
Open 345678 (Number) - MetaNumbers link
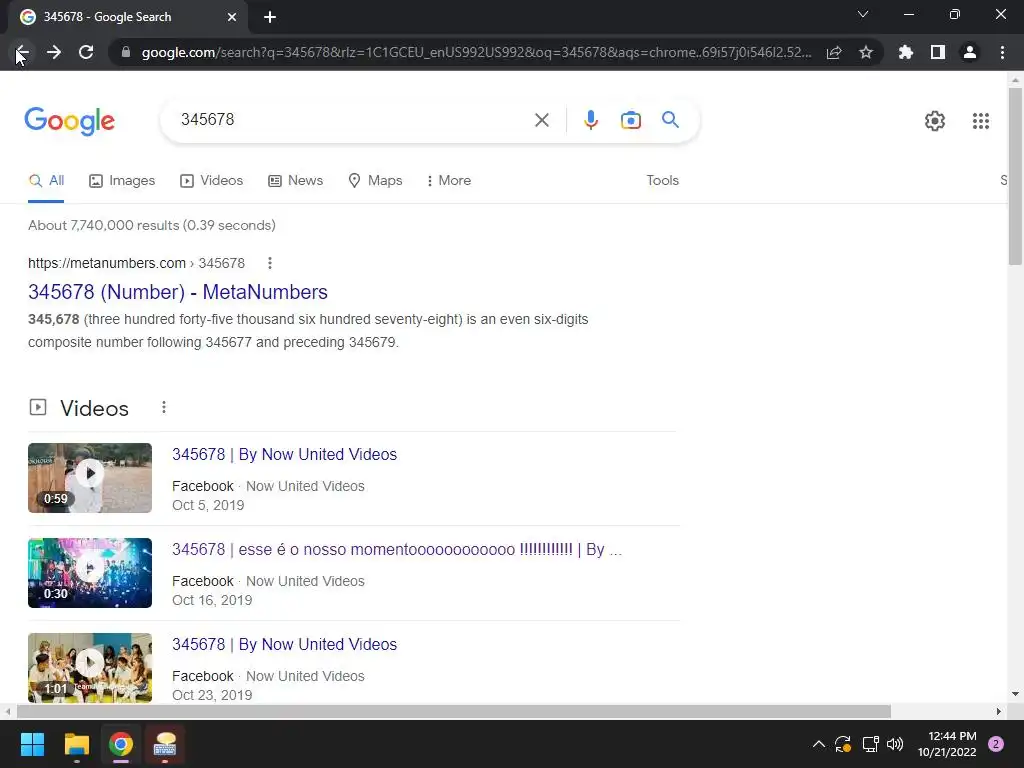[x=178, y=292]
